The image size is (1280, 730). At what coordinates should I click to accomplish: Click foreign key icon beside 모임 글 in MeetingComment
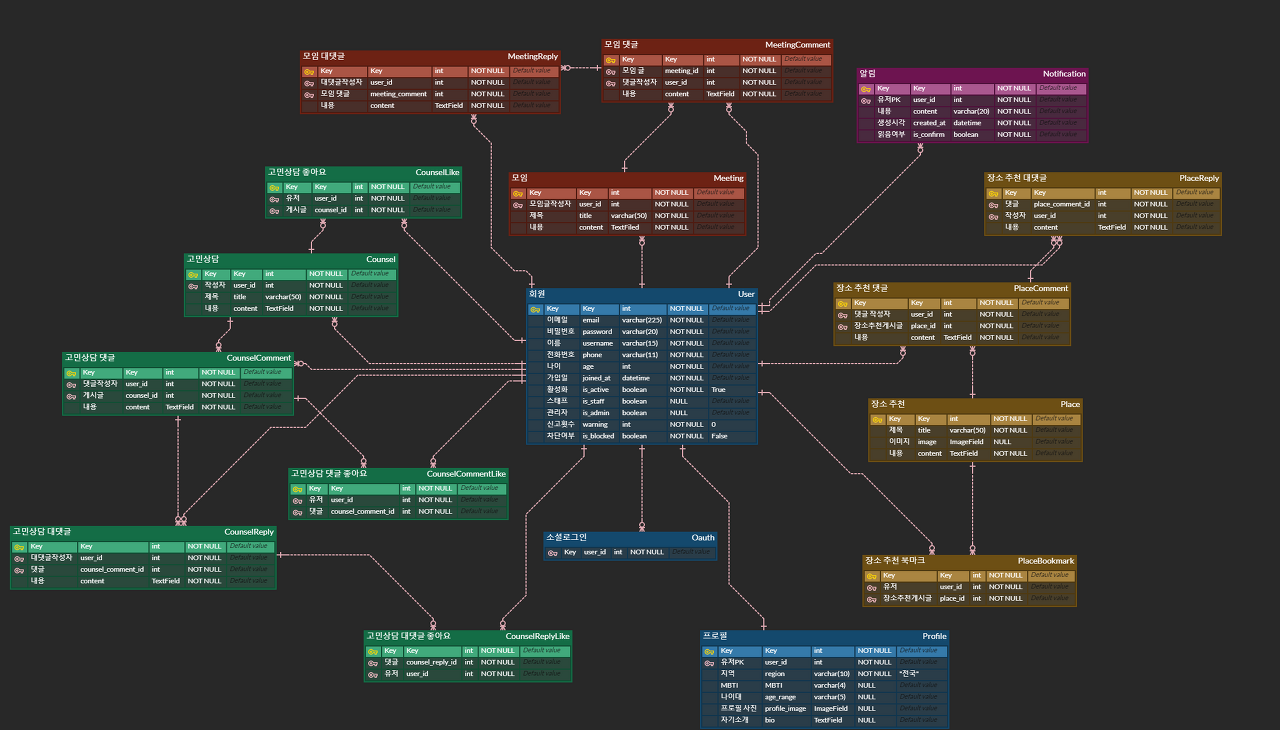click(610, 71)
